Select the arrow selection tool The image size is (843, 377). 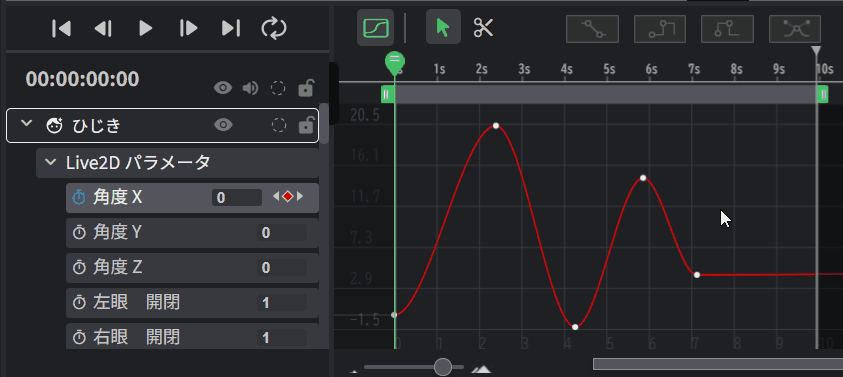[x=443, y=27]
